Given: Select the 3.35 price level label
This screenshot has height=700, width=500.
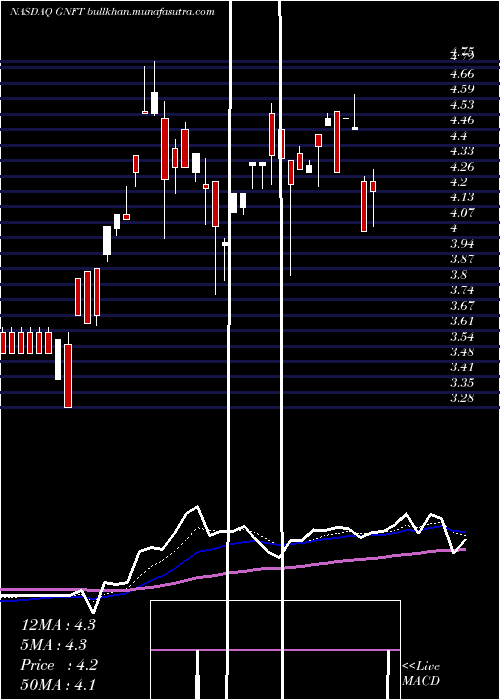Looking at the screenshot, I should pyautogui.click(x=462, y=383).
